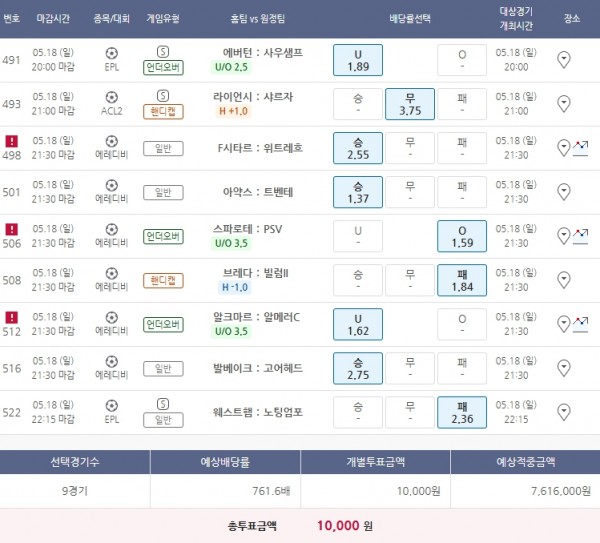The image size is (600, 543).
Task: Click the 핸디캡 badge on match 508
Action: [x=163, y=280]
